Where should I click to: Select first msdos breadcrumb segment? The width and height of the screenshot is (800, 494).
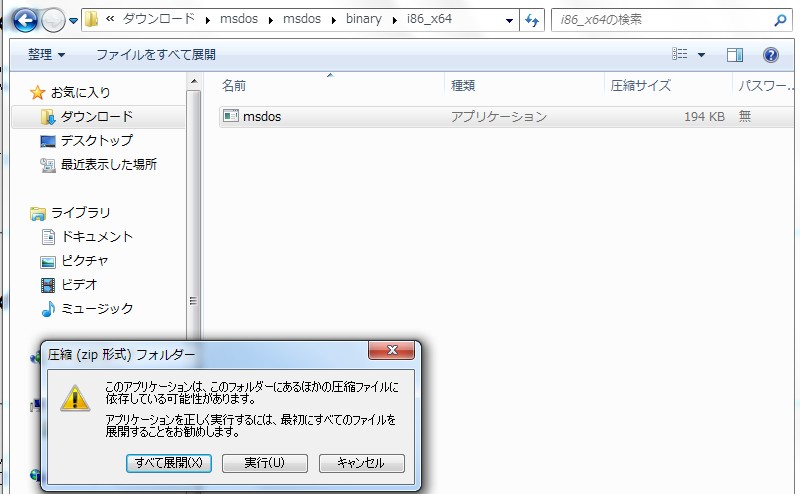[239, 19]
